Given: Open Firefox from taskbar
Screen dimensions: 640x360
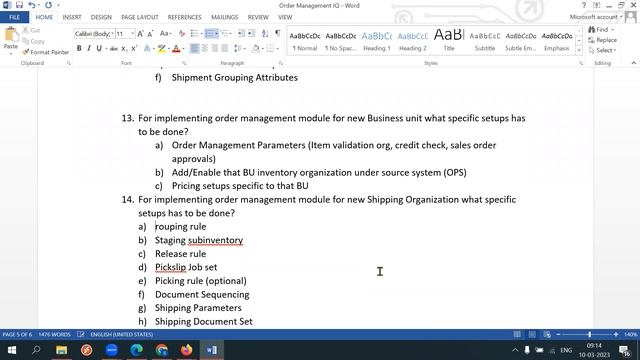Looking at the screenshot, I should point(187,350).
